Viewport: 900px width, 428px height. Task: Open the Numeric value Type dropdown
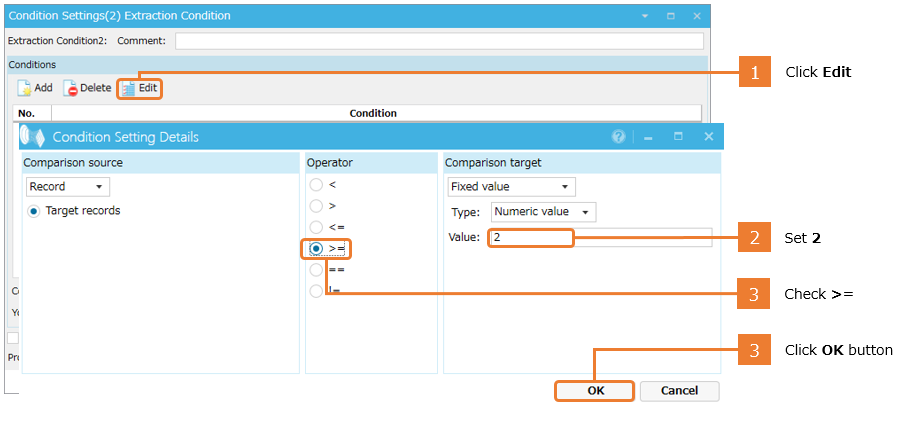click(543, 212)
